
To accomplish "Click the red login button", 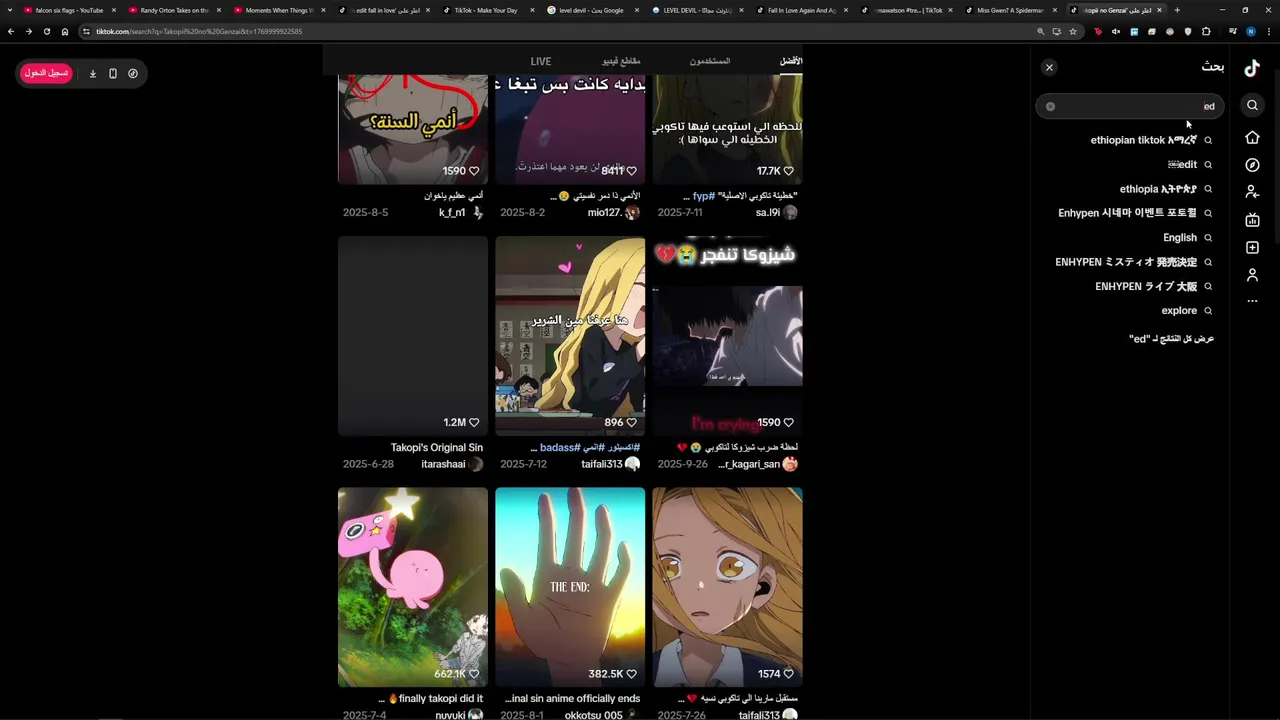I will [x=46, y=73].
